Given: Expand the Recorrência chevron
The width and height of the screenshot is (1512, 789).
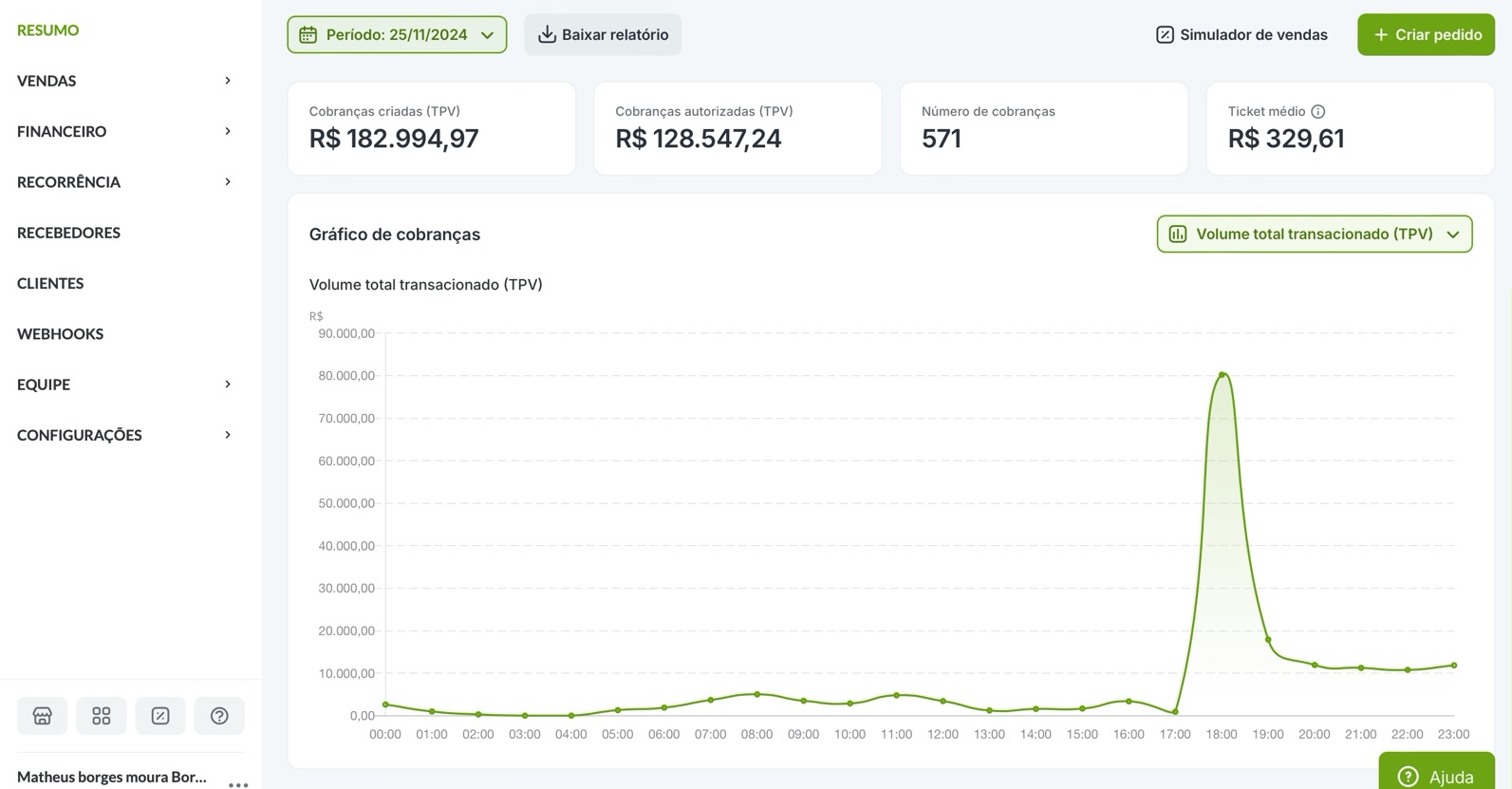Looking at the screenshot, I should coord(228,181).
